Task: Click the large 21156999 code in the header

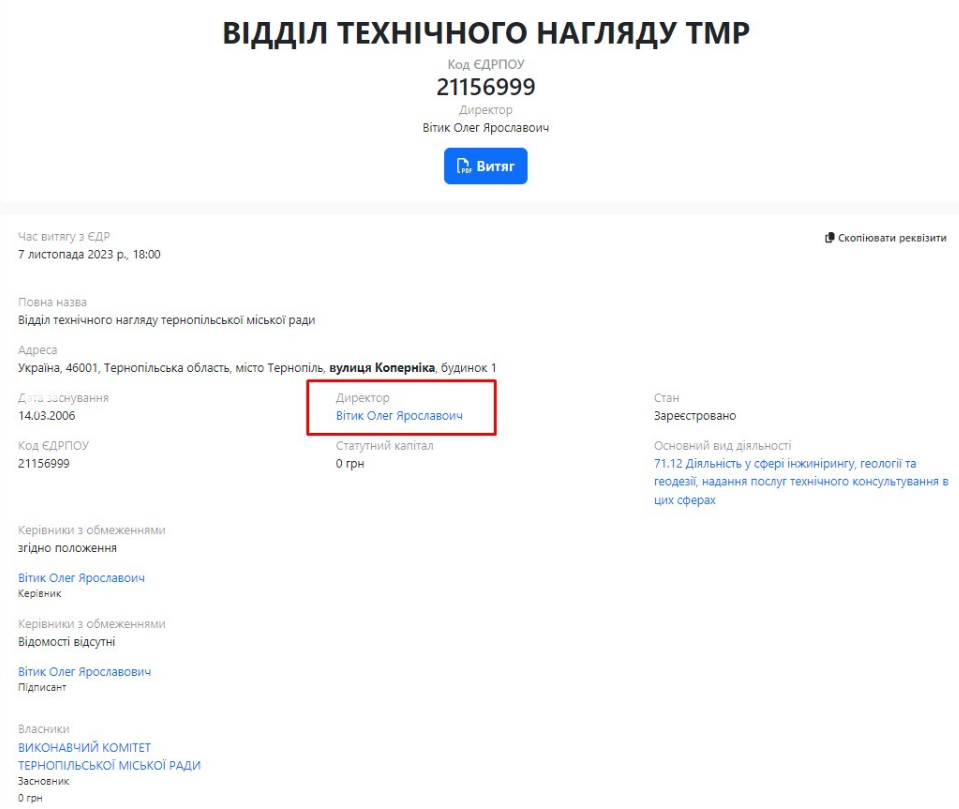Action: pyautogui.click(x=485, y=87)
